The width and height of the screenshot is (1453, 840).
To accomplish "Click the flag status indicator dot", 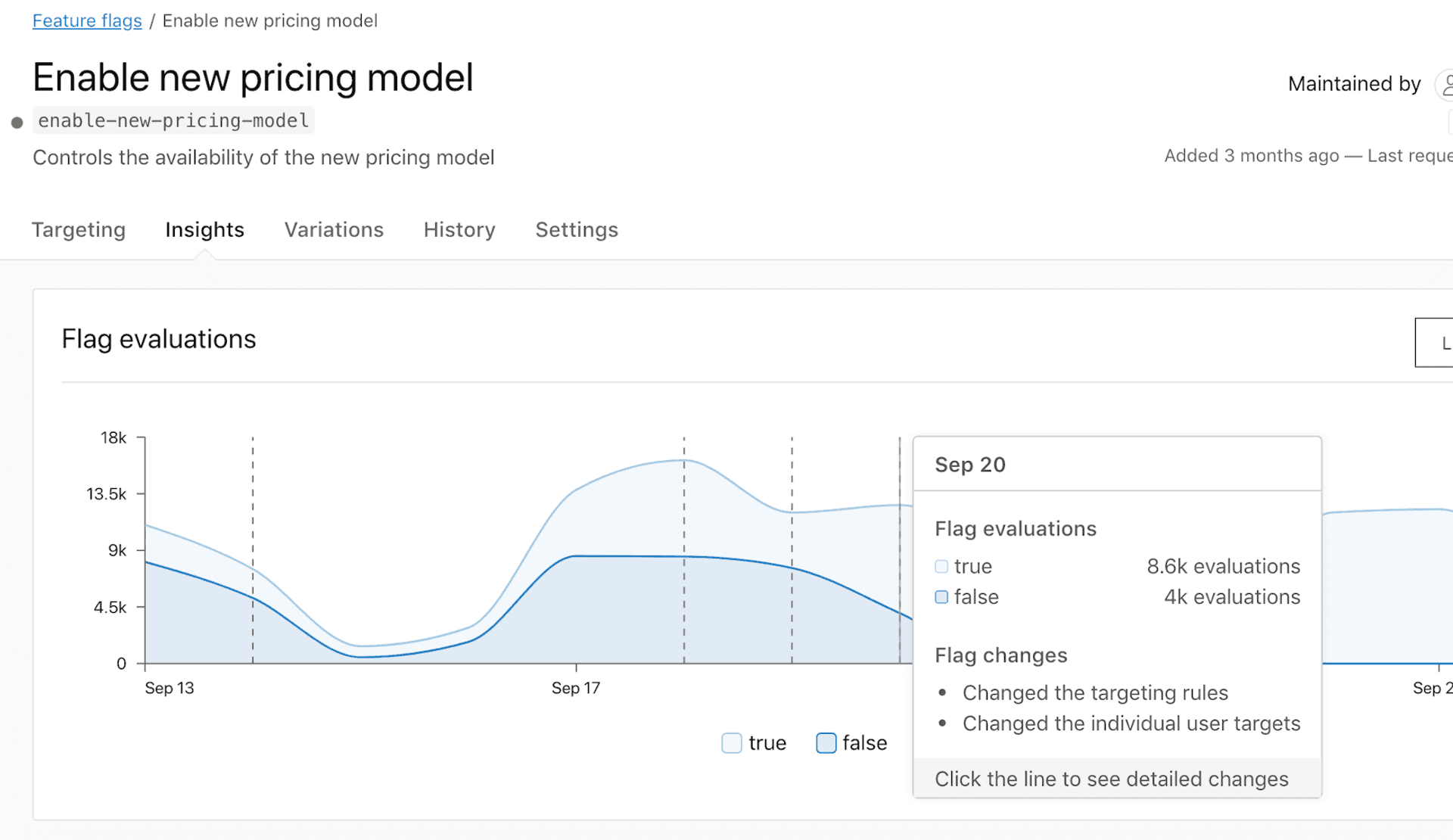I will click(x=17, y=122).
